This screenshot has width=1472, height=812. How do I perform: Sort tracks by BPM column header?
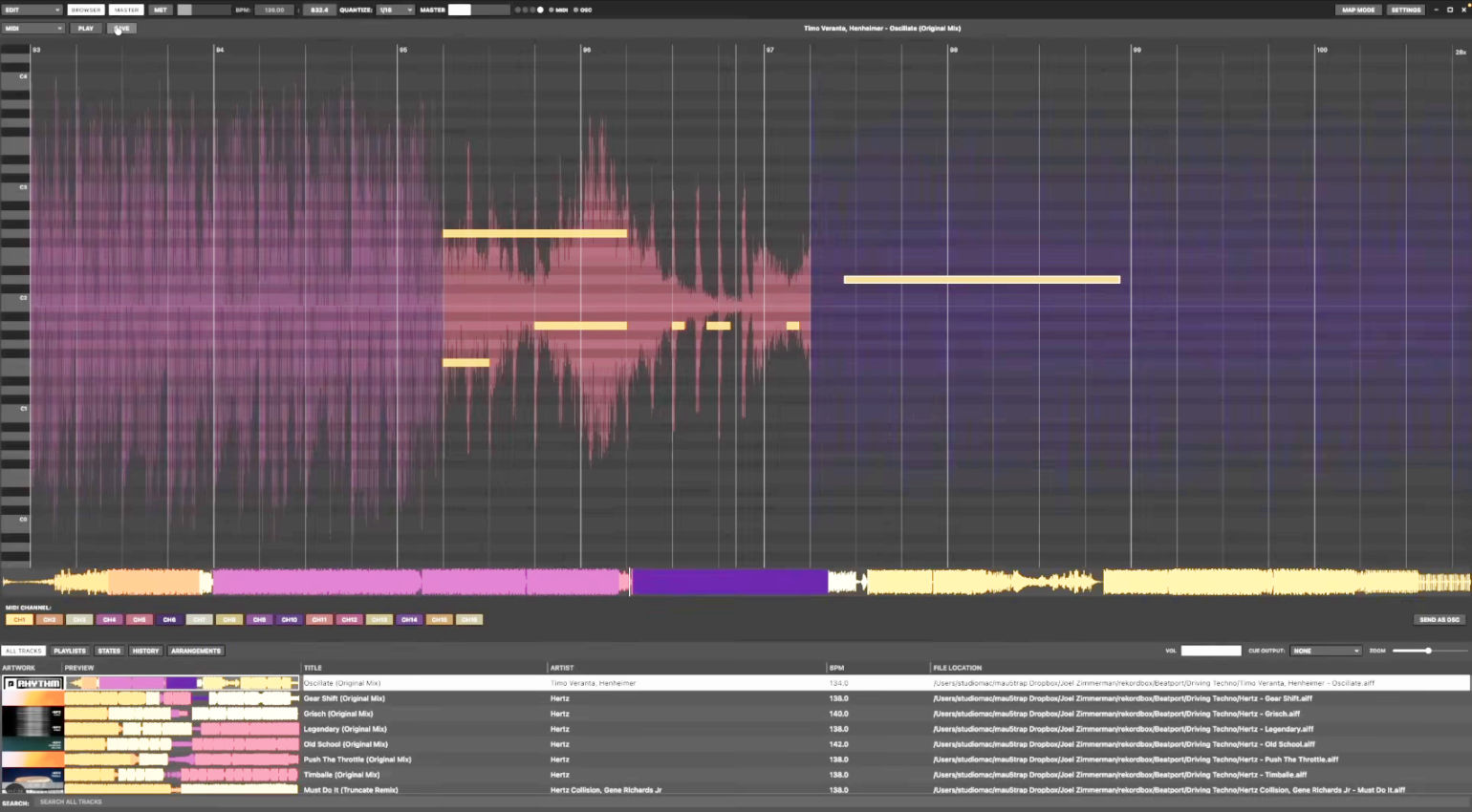[837, 668]
